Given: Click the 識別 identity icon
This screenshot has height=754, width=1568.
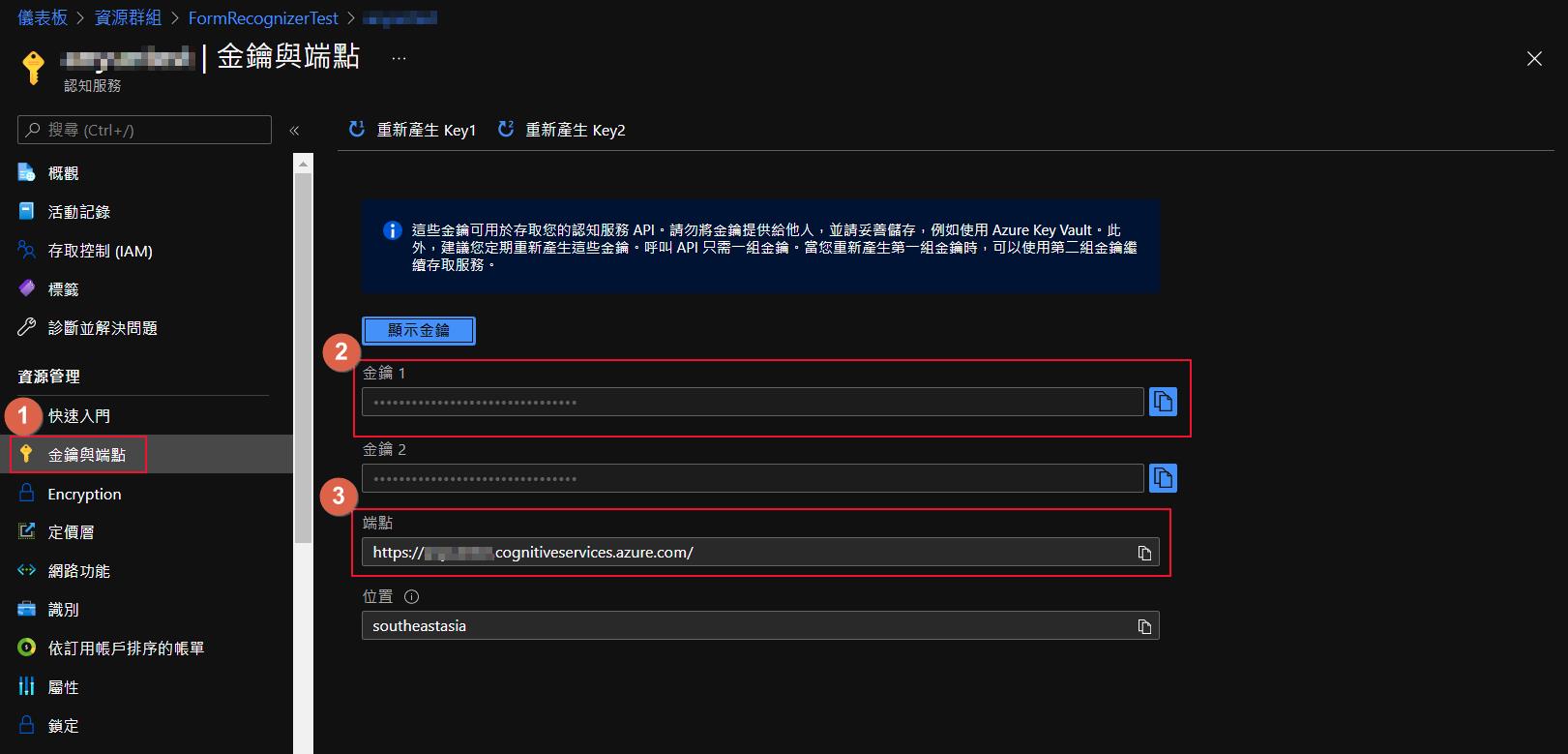Looking at the screenshot, I should click(27, 609).
